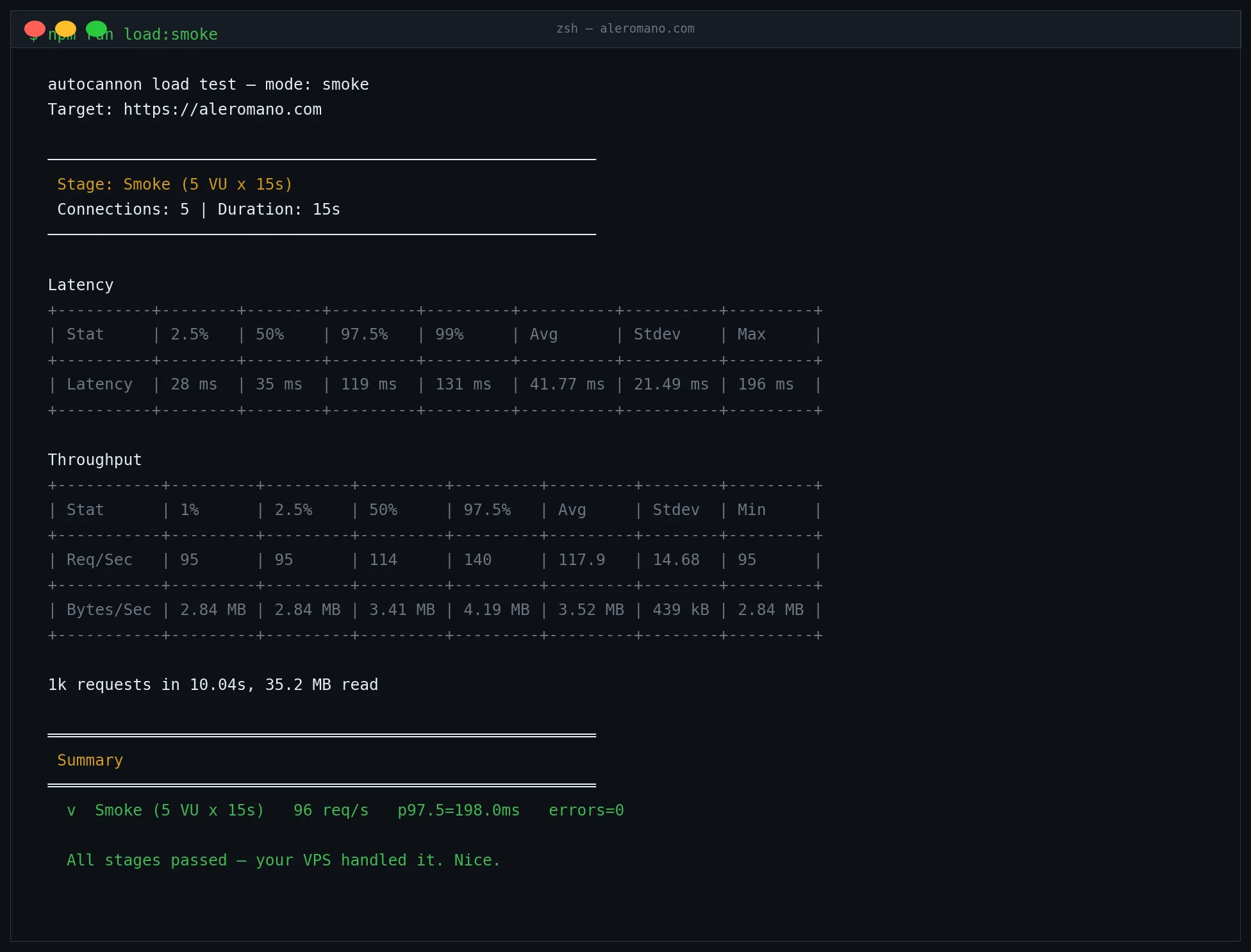Open the https://aleromano.com target link
The height and width of the screenshot is (952, 1251).
tap(222, 109)
